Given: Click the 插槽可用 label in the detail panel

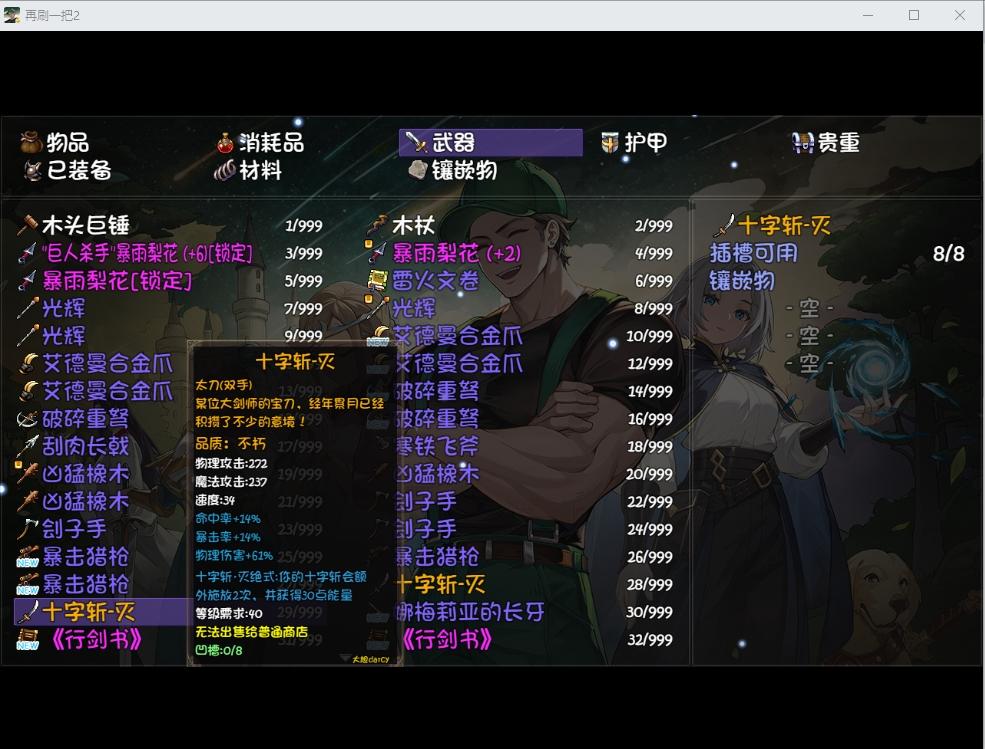Looking at the screenshot, I should coord(753,253).
